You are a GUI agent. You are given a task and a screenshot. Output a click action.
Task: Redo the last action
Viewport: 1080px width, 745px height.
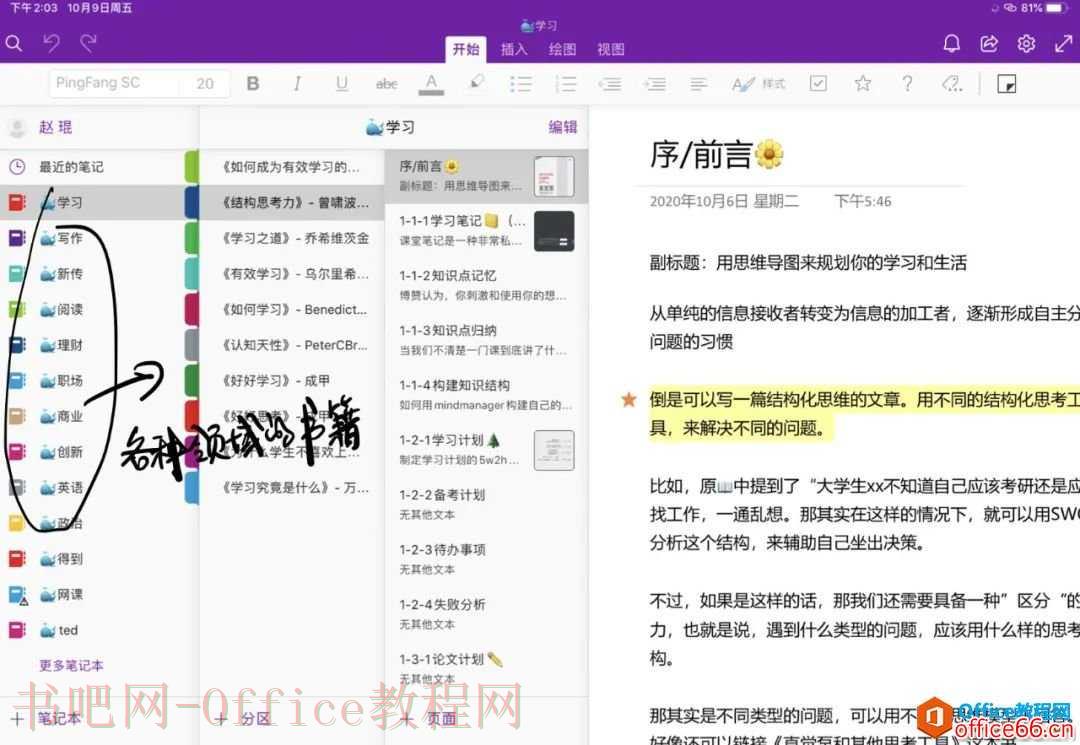pos(88,44)
